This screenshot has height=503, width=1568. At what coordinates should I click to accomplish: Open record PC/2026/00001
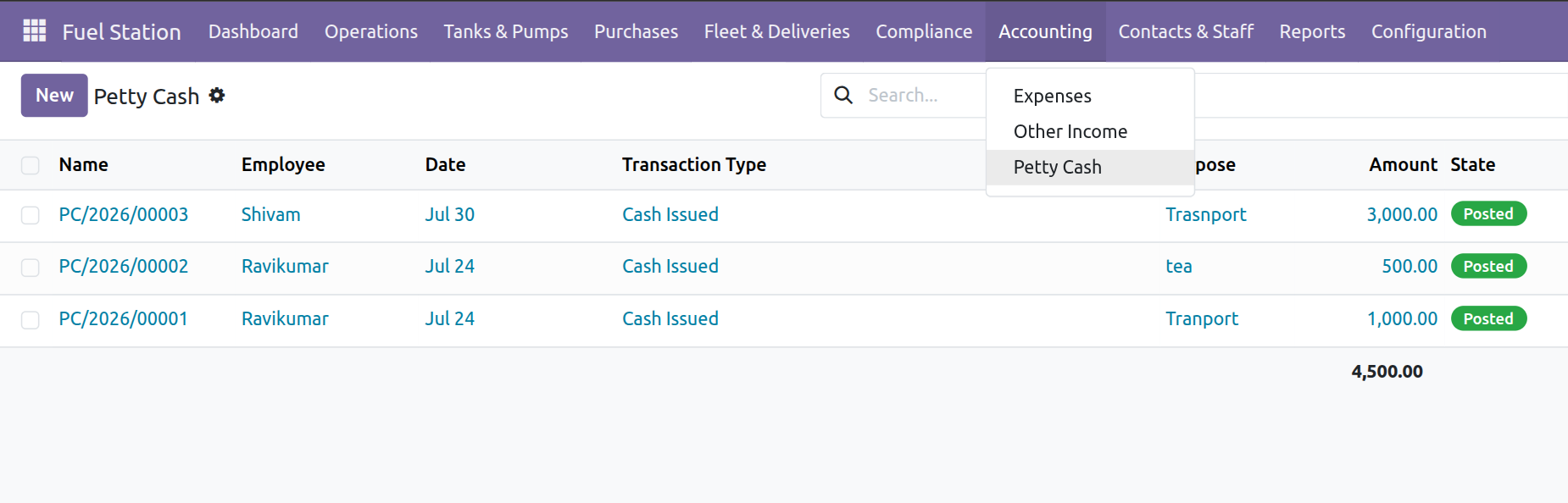pos(124,318)
